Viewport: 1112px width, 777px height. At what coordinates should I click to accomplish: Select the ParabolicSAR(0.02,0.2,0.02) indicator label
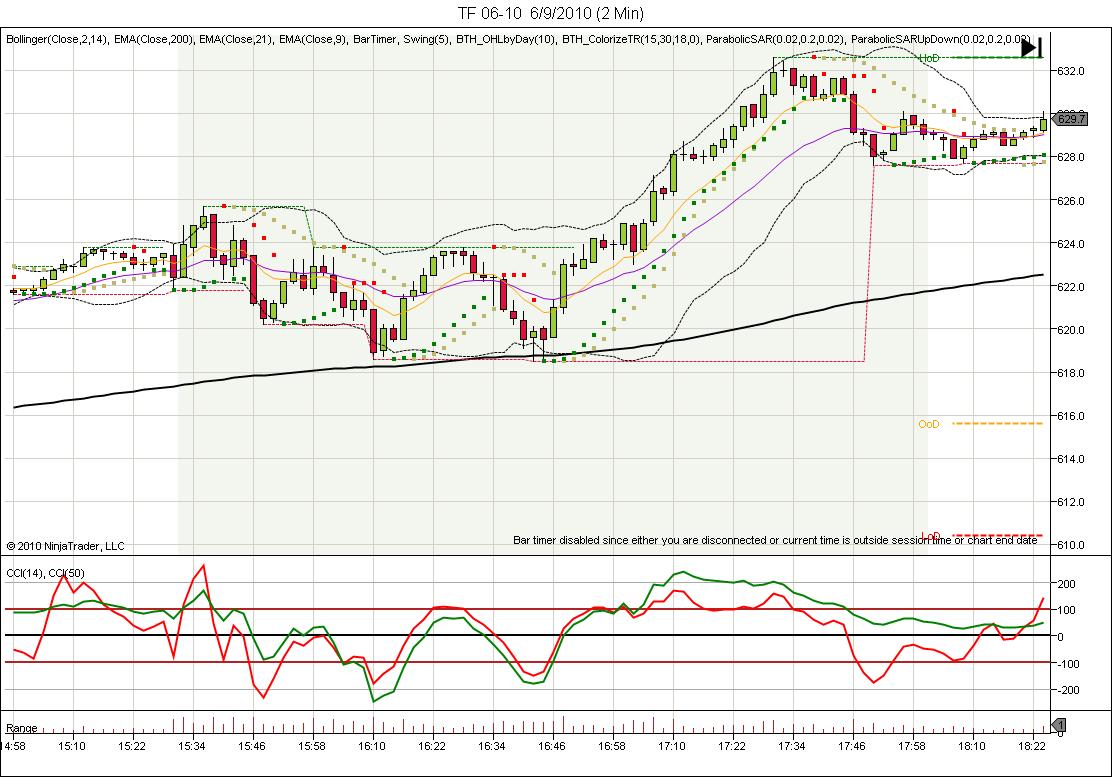tap(775, 39)
